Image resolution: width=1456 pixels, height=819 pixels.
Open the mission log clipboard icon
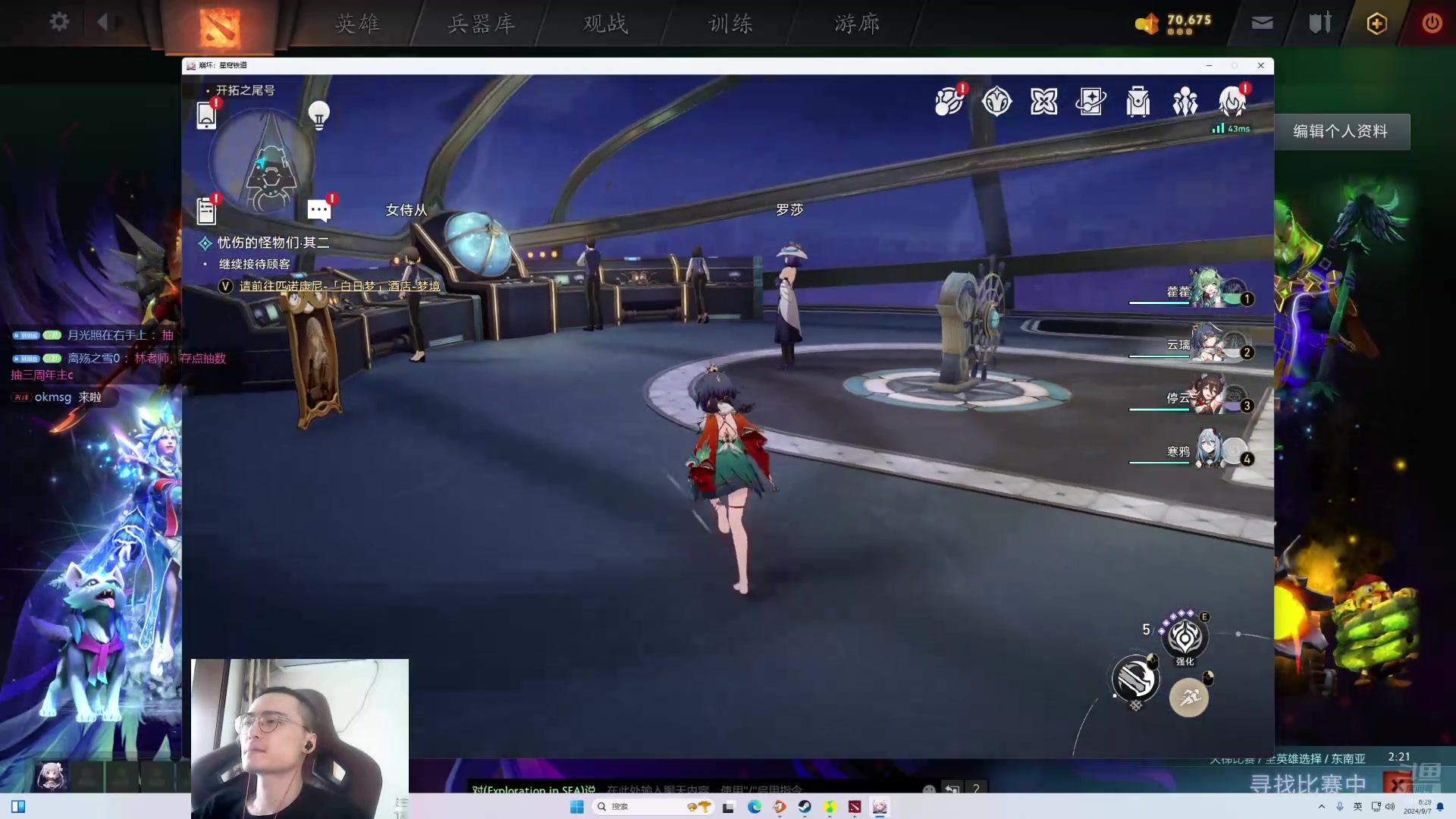[x=206, y=211]
